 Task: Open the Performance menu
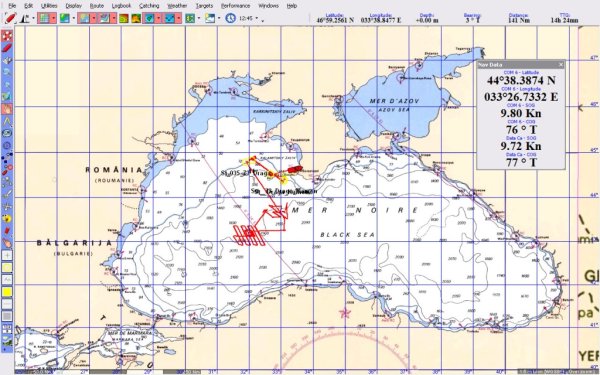235,6
